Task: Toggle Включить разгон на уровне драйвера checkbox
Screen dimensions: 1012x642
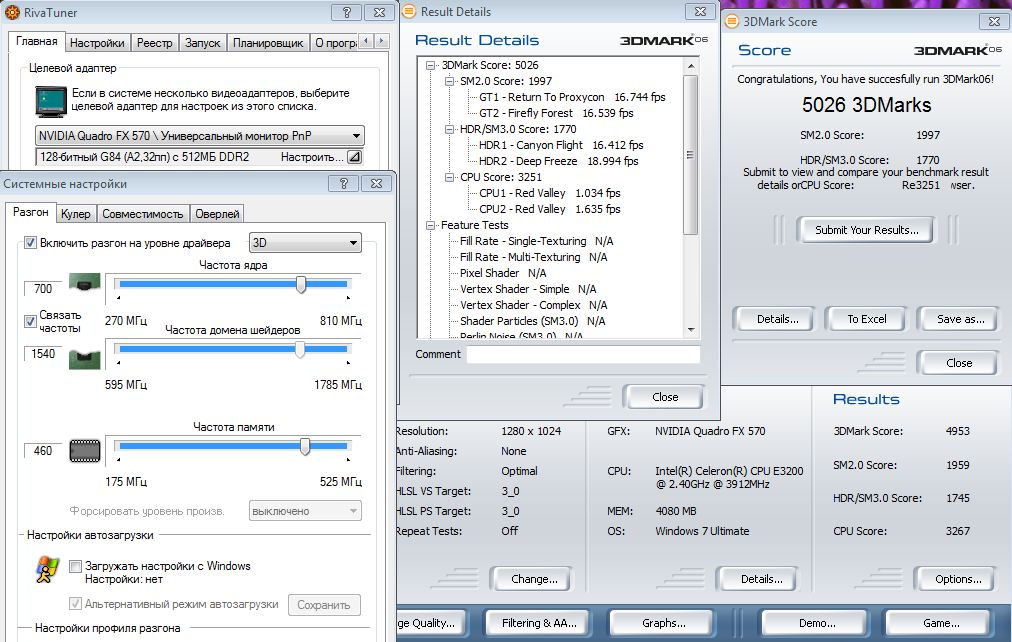Action: coord(30,243)
